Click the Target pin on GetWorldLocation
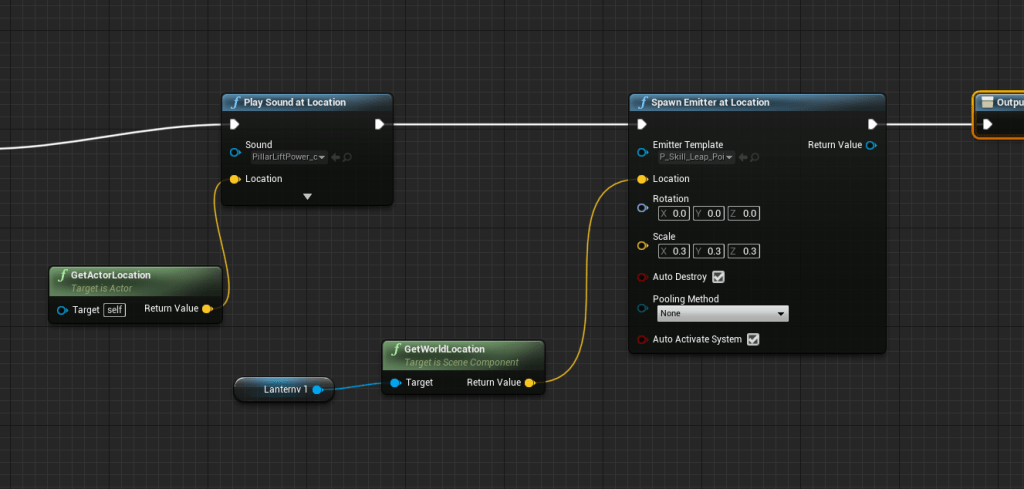1024x489 pixels. pyautogui.click(x=396, y=383)
